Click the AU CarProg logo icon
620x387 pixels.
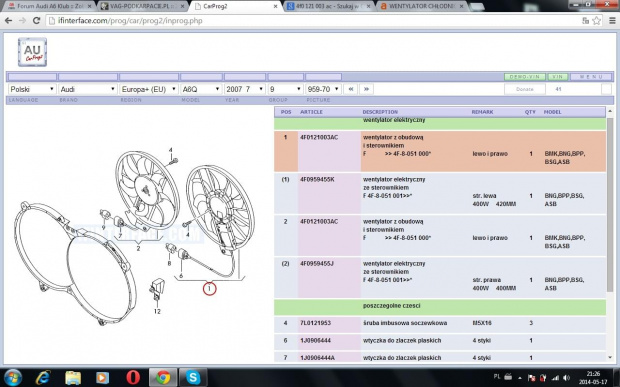[x=32, y=52]
